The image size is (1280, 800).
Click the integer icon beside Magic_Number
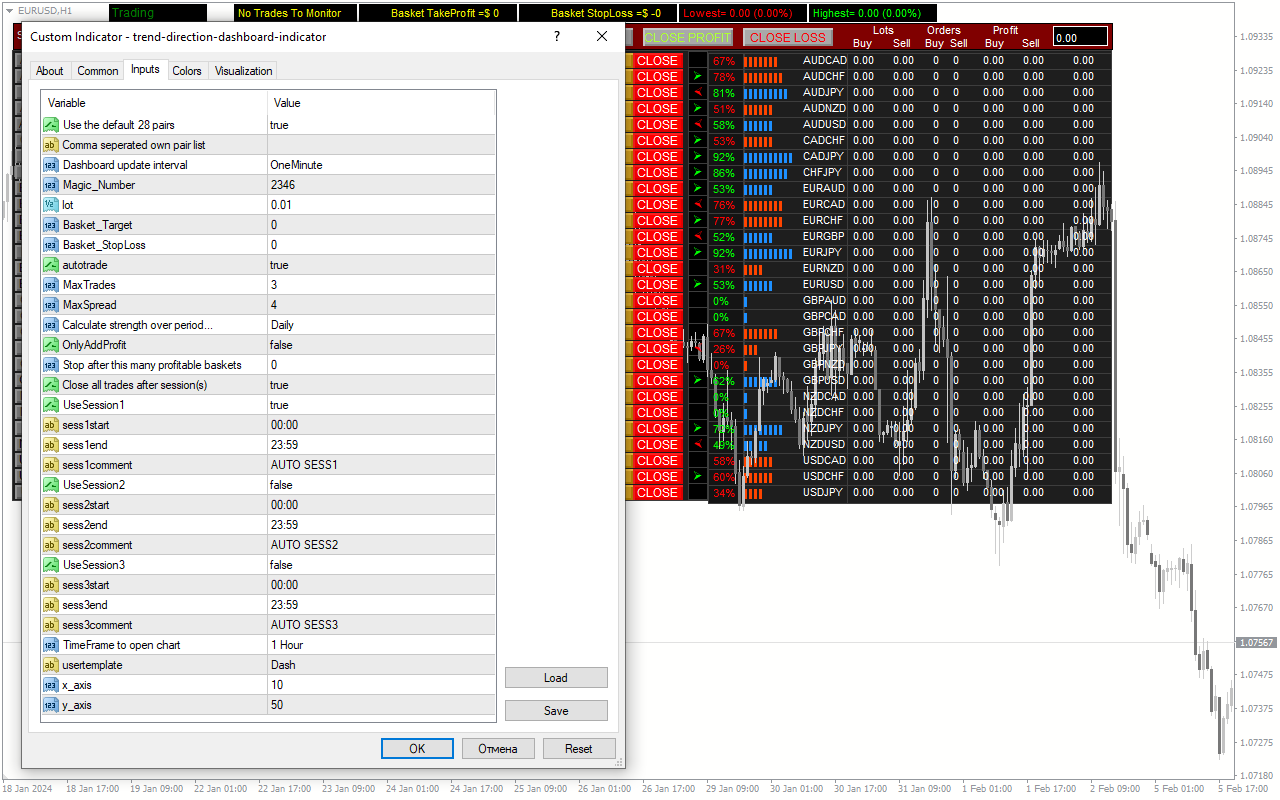click(51, 185)
